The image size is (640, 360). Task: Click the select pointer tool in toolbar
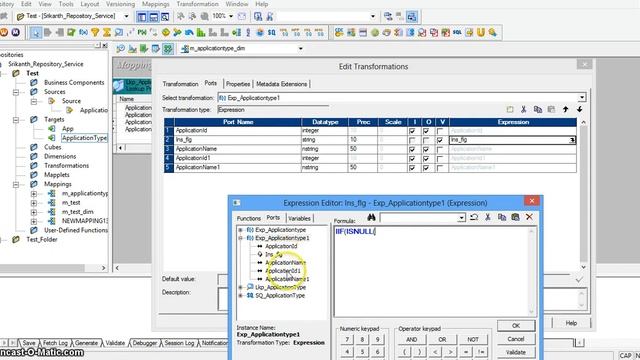pyautogui.click(x=36, y=32)
